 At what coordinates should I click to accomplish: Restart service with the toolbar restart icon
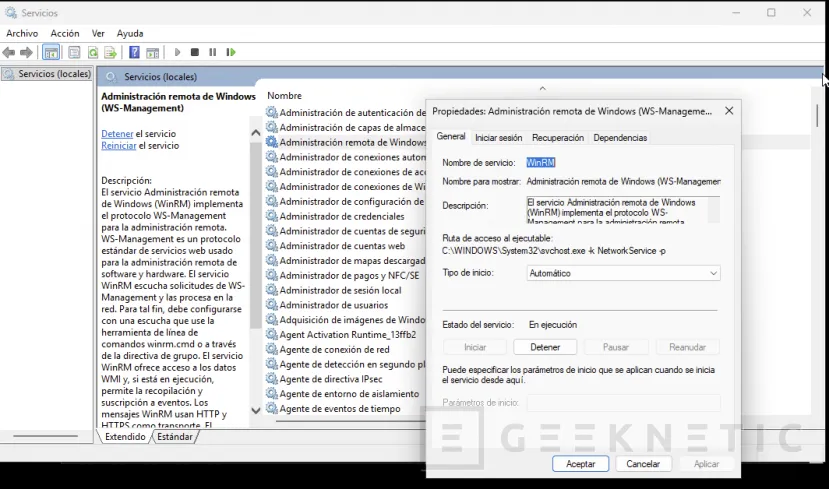pos(231,52)
